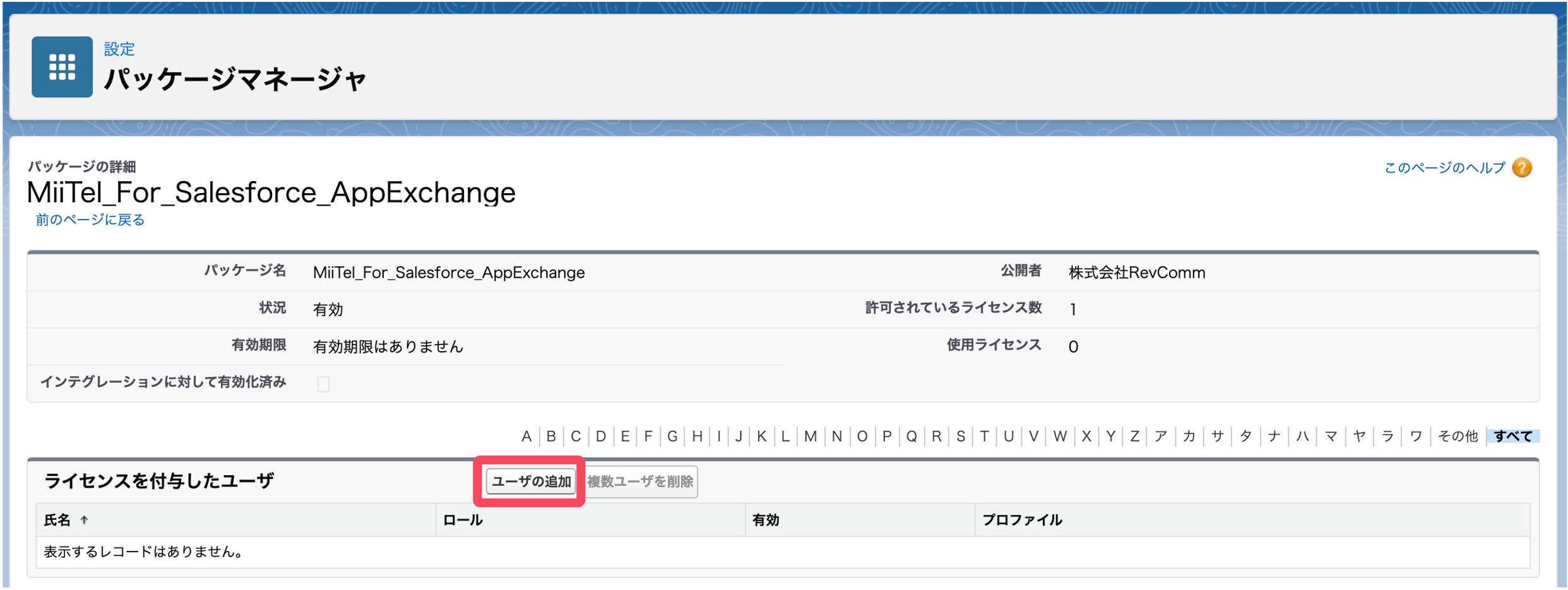Filter users by letter Z
The width and height of the screenshot is (1568, 590).
click(x=1135, y=436)
